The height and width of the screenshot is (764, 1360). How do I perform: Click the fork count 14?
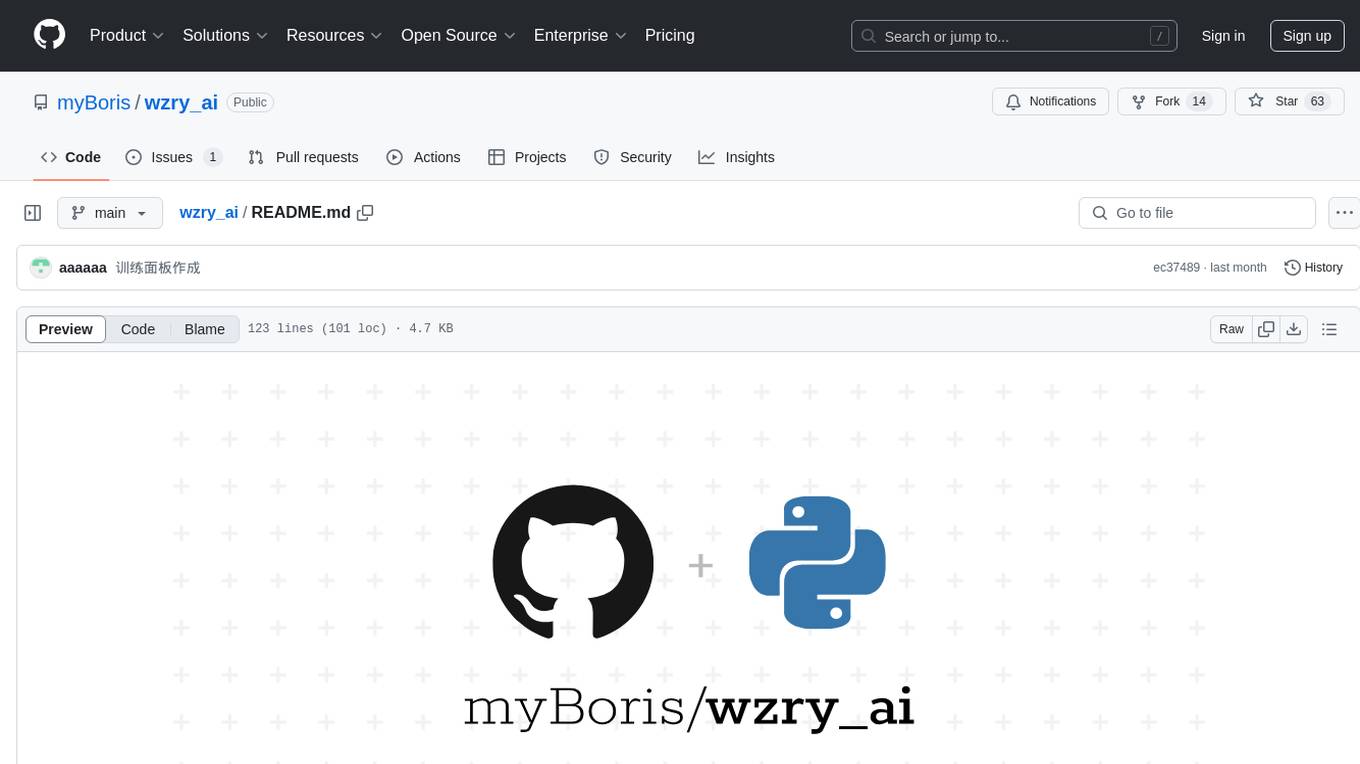click(1199, 102)
